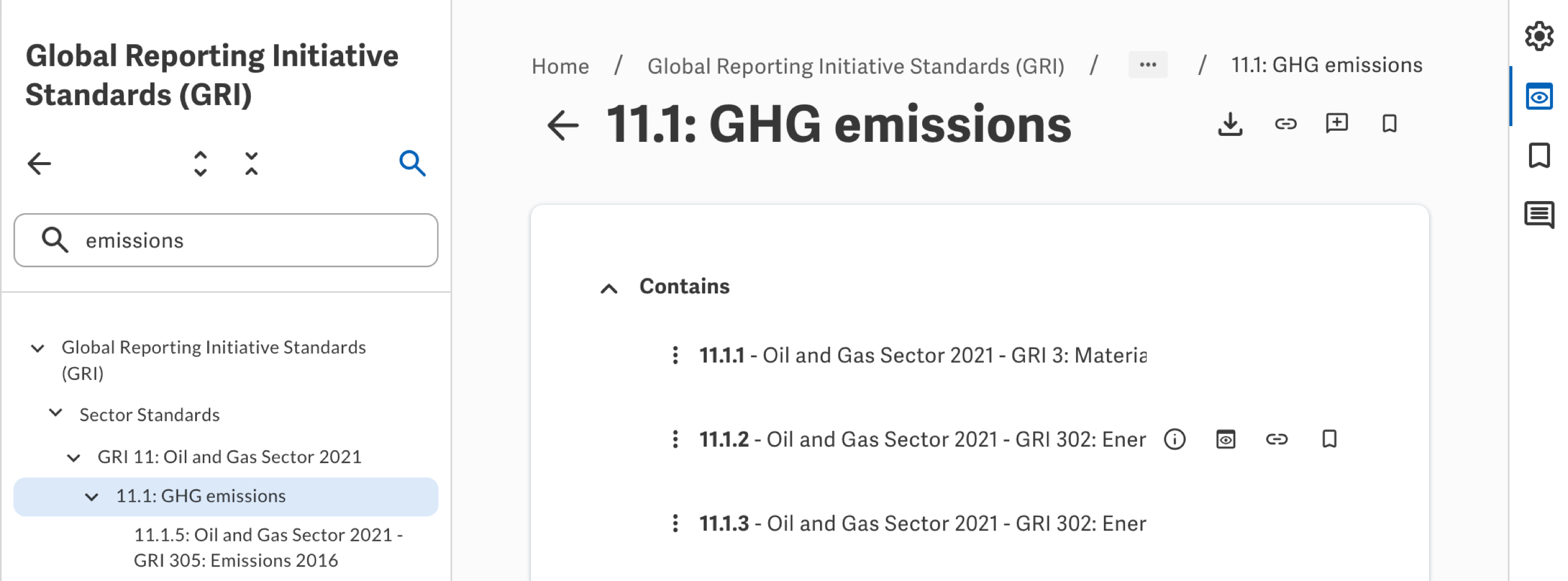Open bookmarks panel in right rail
This screenshot has width=1568, height=581.
click(1539, 155)
